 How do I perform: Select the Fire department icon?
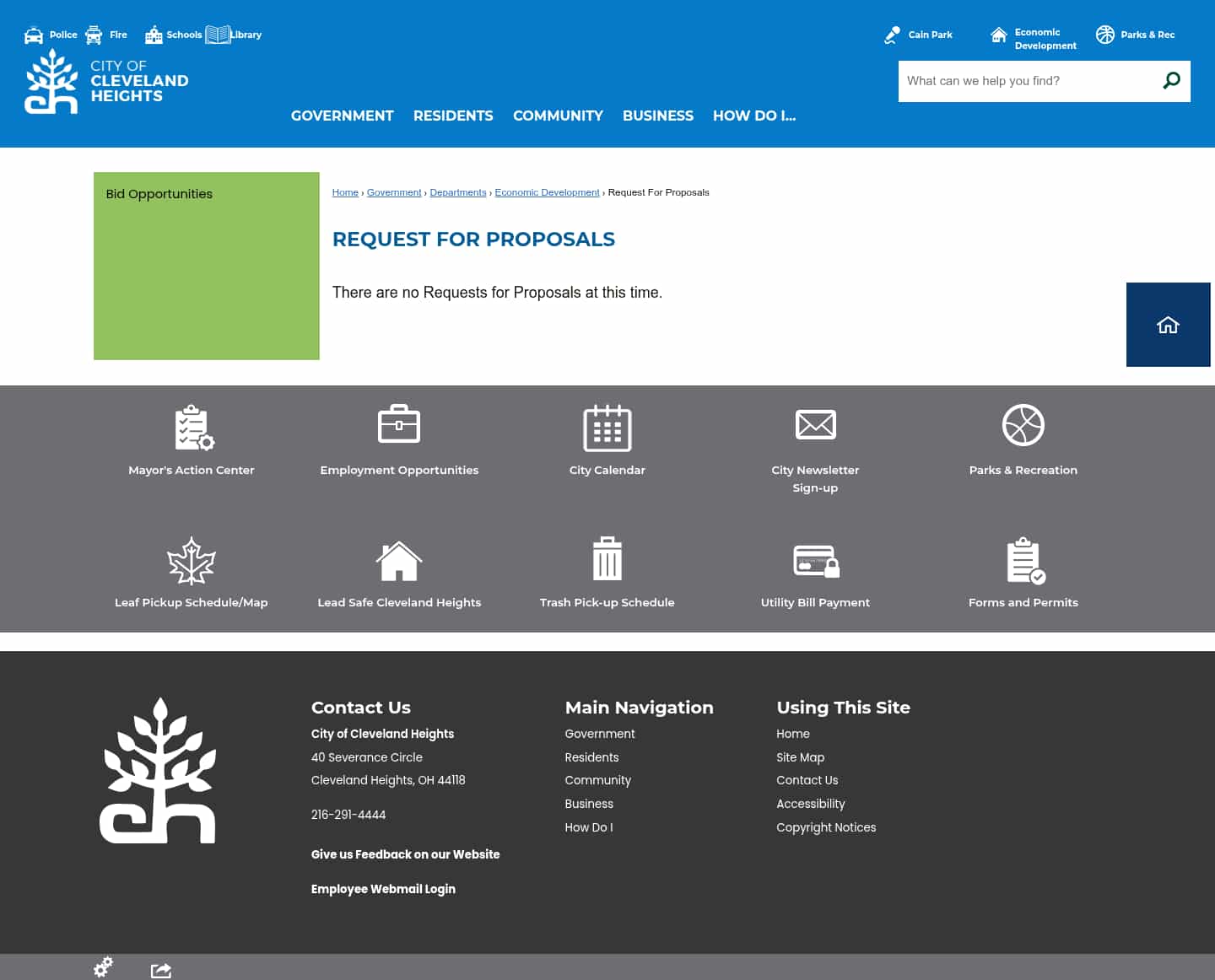(x=94, y=35)
